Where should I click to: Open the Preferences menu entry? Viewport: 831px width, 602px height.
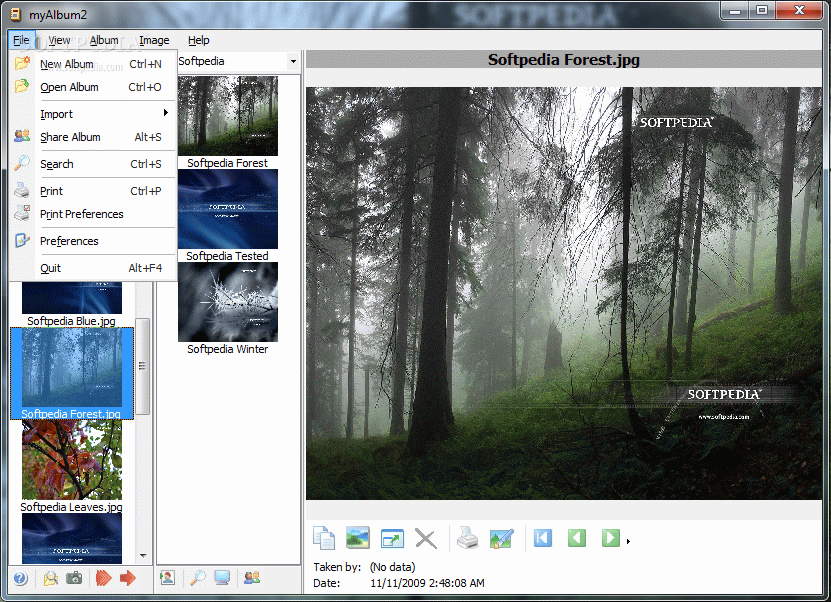pyautogui.click(x=93, y=241)
